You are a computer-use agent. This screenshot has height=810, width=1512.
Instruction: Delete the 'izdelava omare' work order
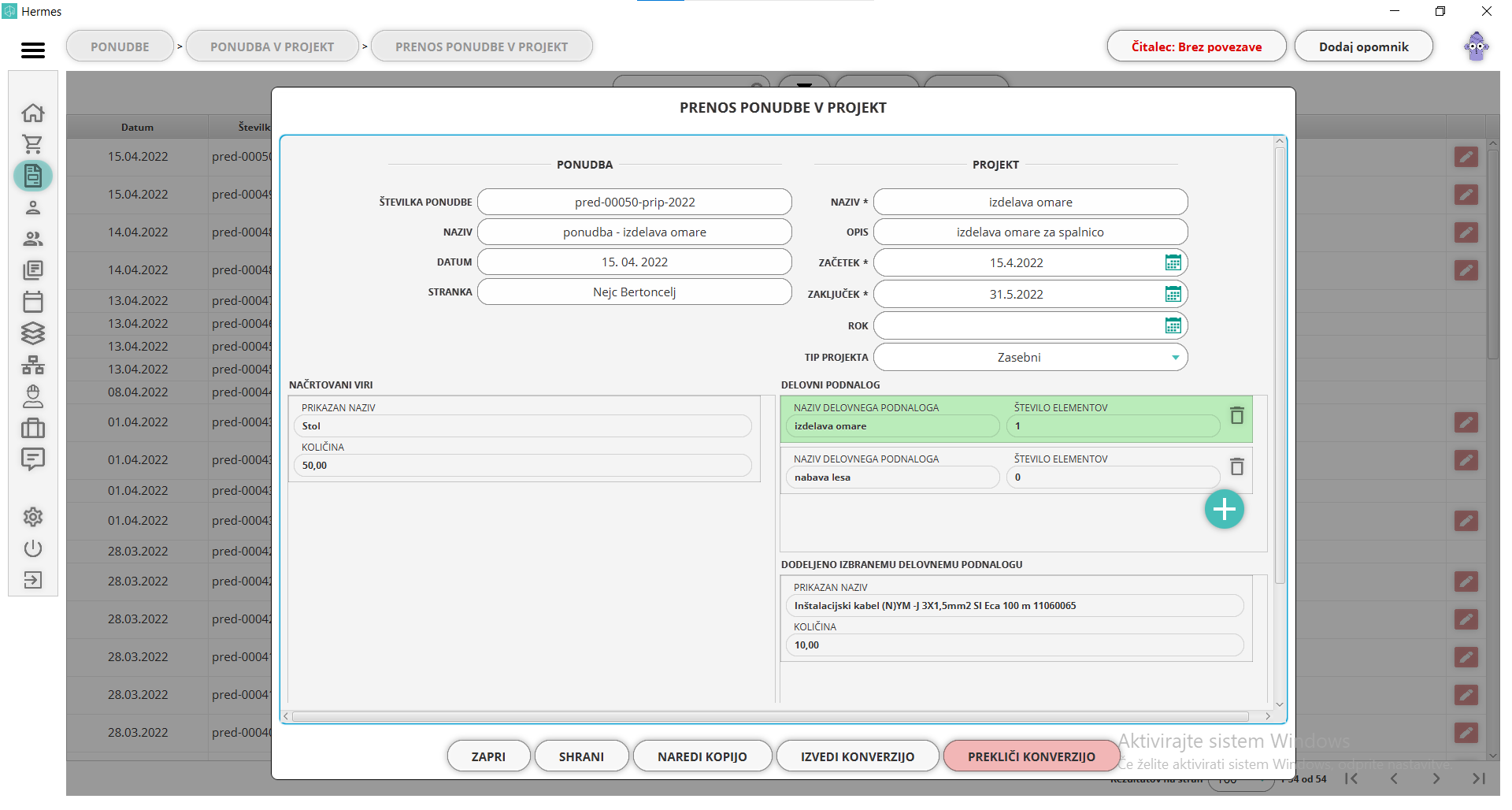(x=1237, y=415)
